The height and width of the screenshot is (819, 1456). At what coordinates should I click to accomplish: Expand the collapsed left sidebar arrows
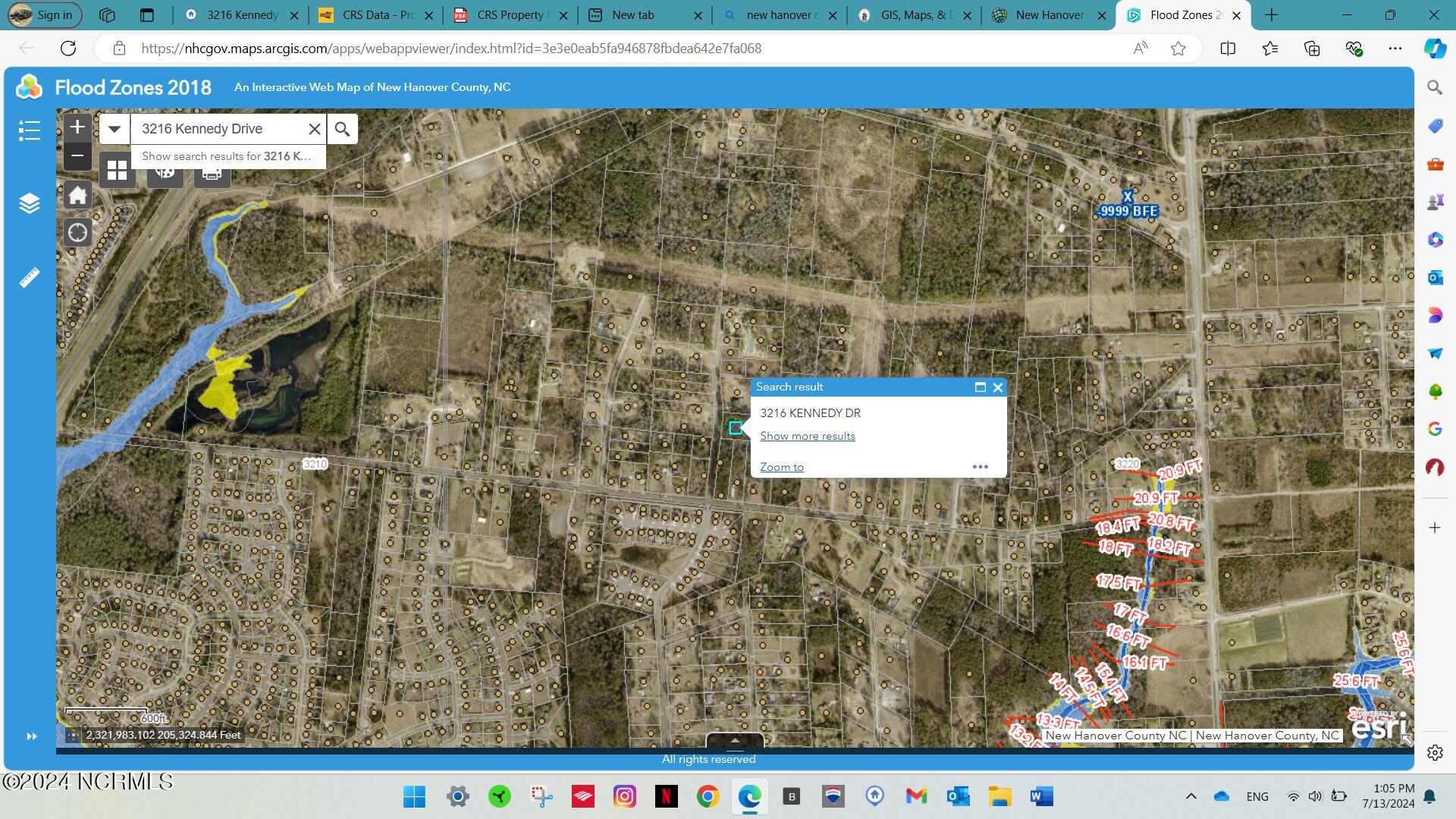point(31,736)
